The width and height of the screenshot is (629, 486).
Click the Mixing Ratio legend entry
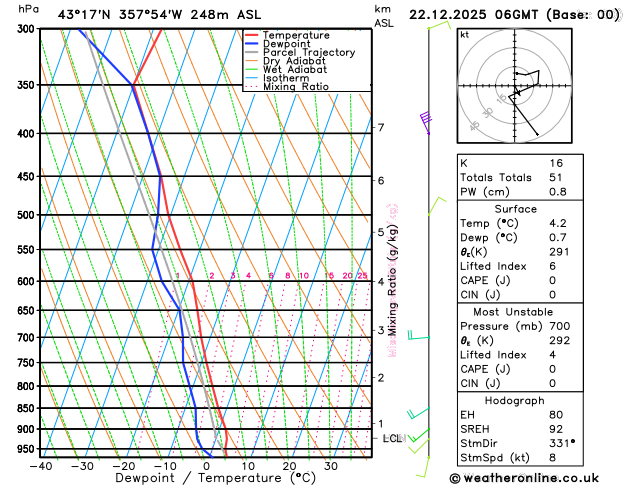tap(287, 87)
